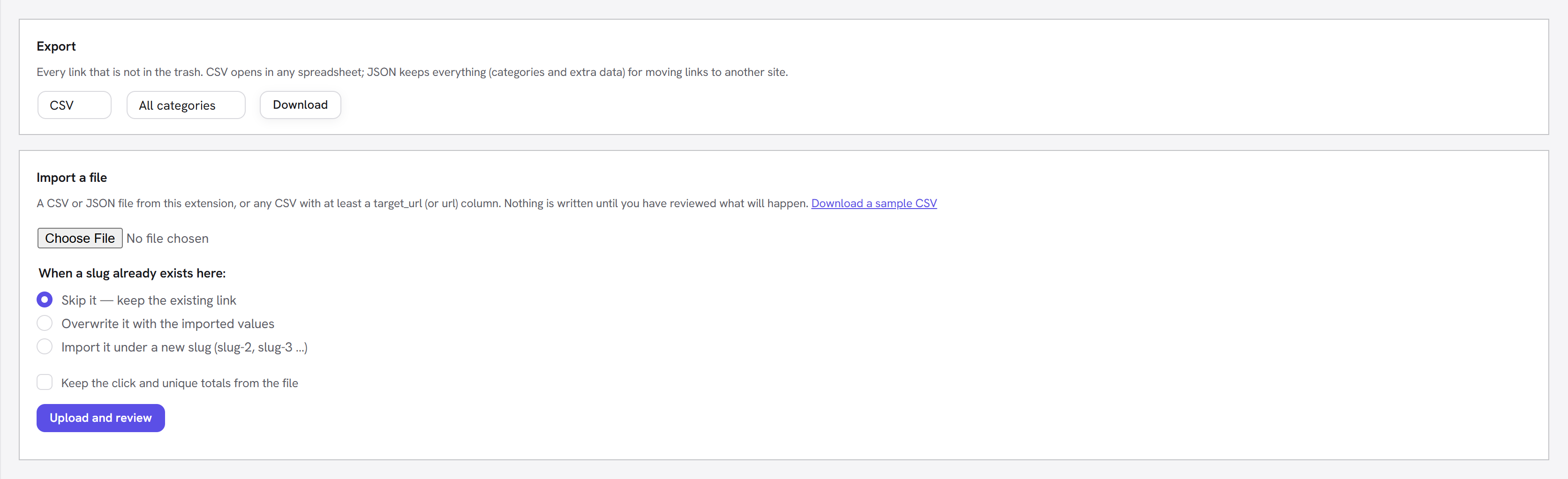Viewport: 1568px width, 479px height.
Task: Click the Upload and review button
Action: pos(100,418)
